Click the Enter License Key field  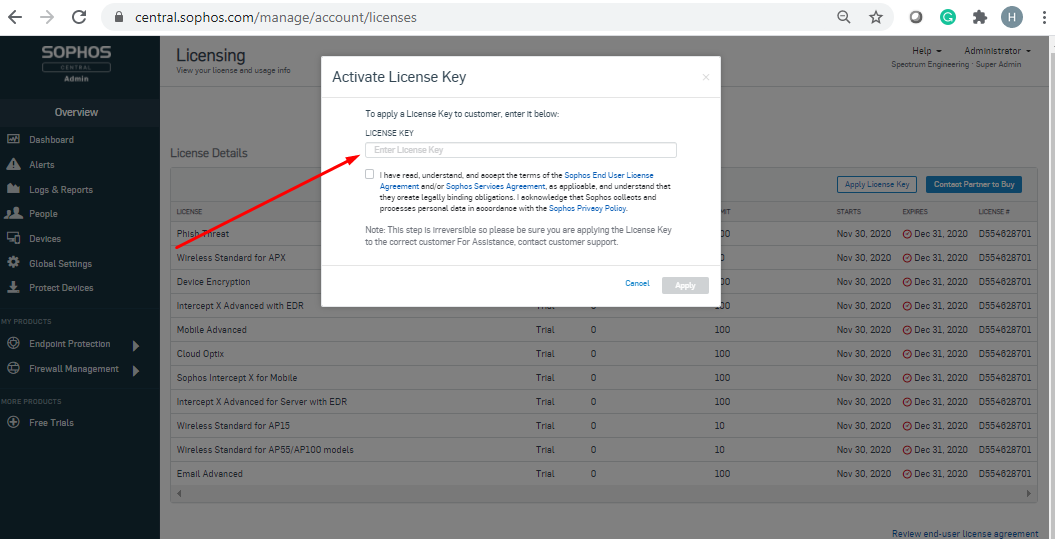tap(521, 150)
